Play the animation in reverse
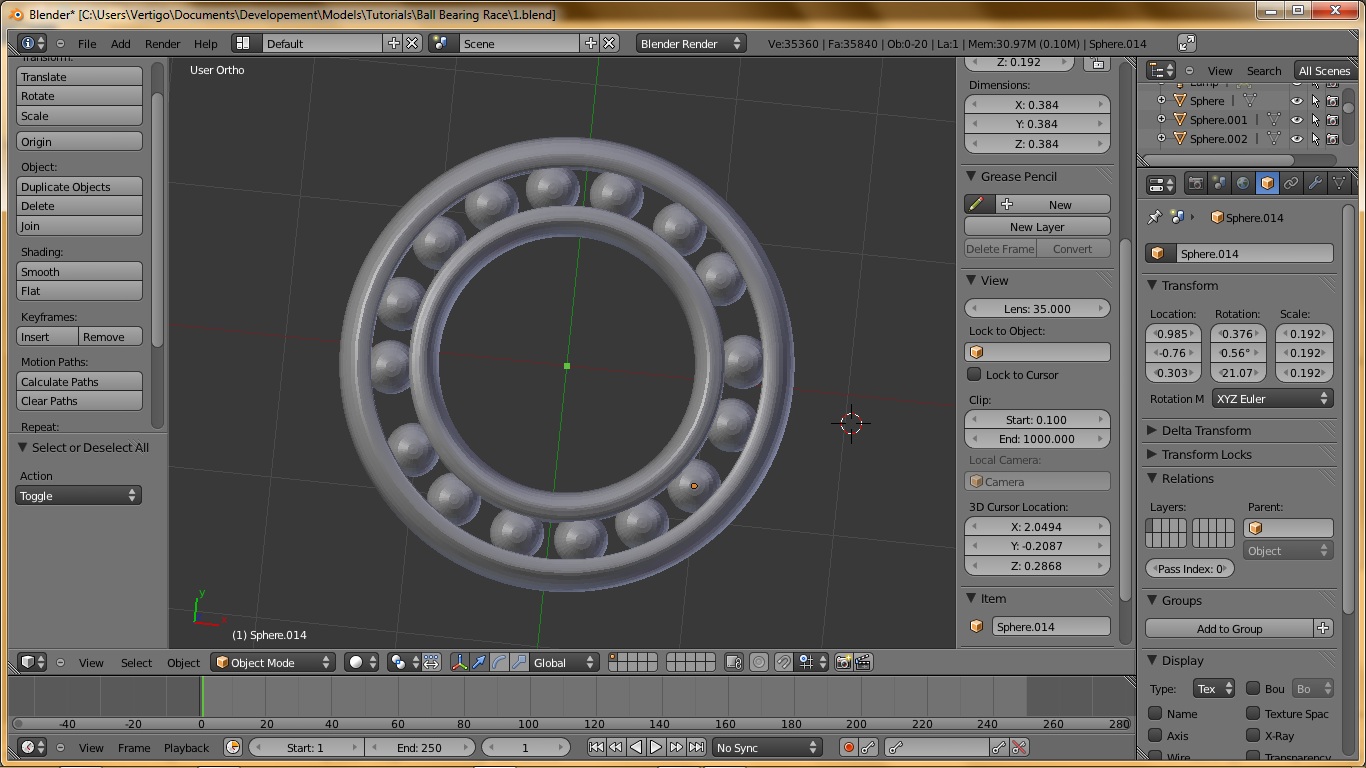The height and width of the screenshot is (768, 1366). point(636,747)
